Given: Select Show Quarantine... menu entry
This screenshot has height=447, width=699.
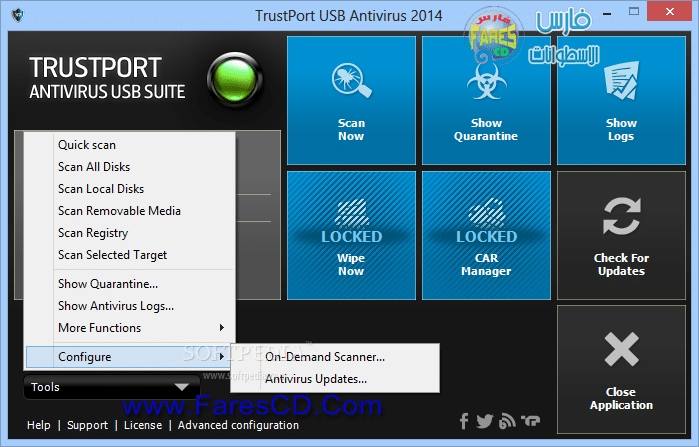Looking at the screenshot, I should [x=130, y=284].
